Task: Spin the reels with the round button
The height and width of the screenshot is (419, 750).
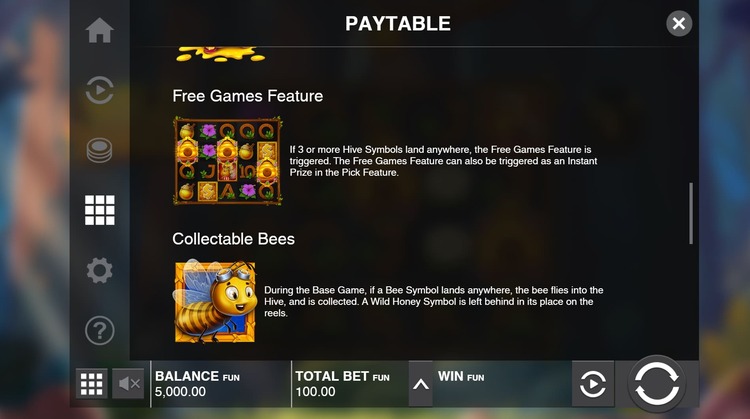Action: point(657,384)
